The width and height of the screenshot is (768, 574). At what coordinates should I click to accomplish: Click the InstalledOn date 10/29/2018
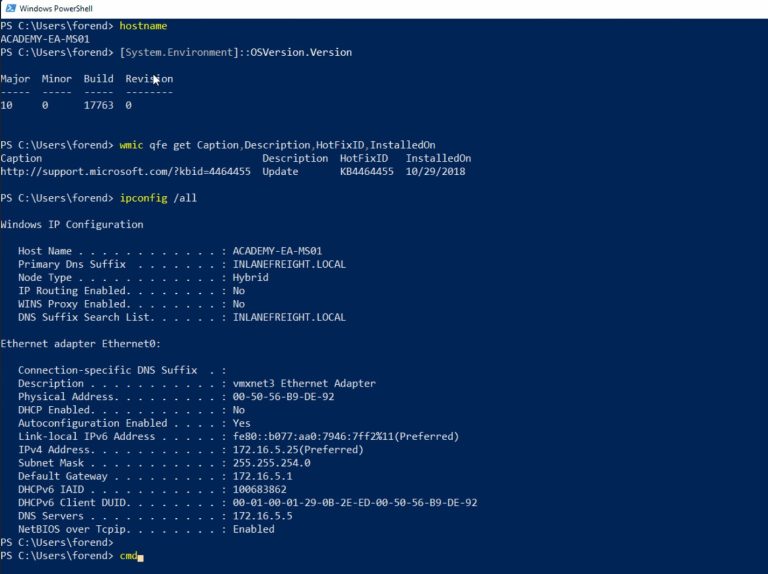point(435,171)
